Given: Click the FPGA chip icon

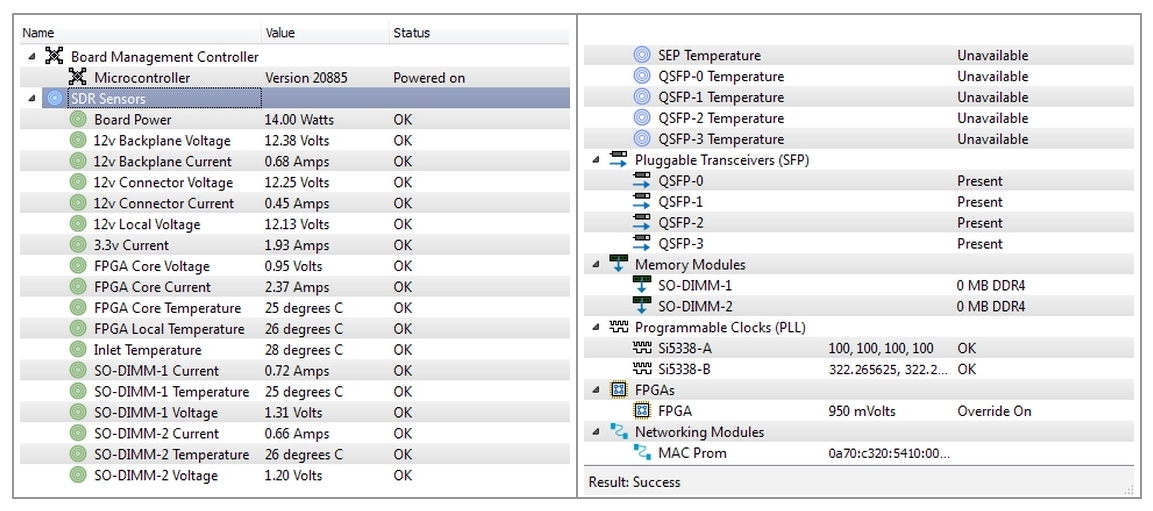Looking at the screenshot, I should (x=642, y=411).
